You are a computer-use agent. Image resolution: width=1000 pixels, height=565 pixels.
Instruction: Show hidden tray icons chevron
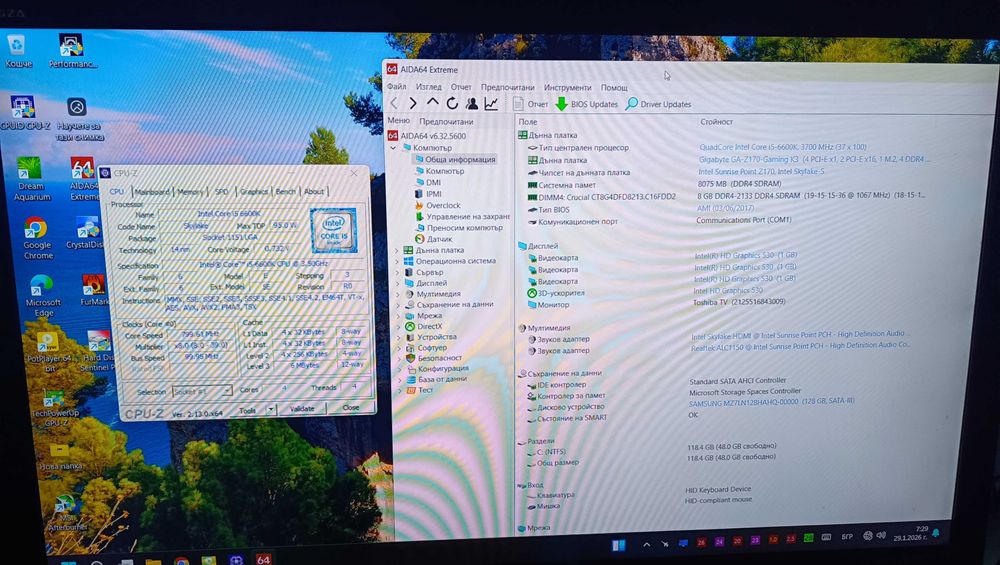[x=647, y=545]
